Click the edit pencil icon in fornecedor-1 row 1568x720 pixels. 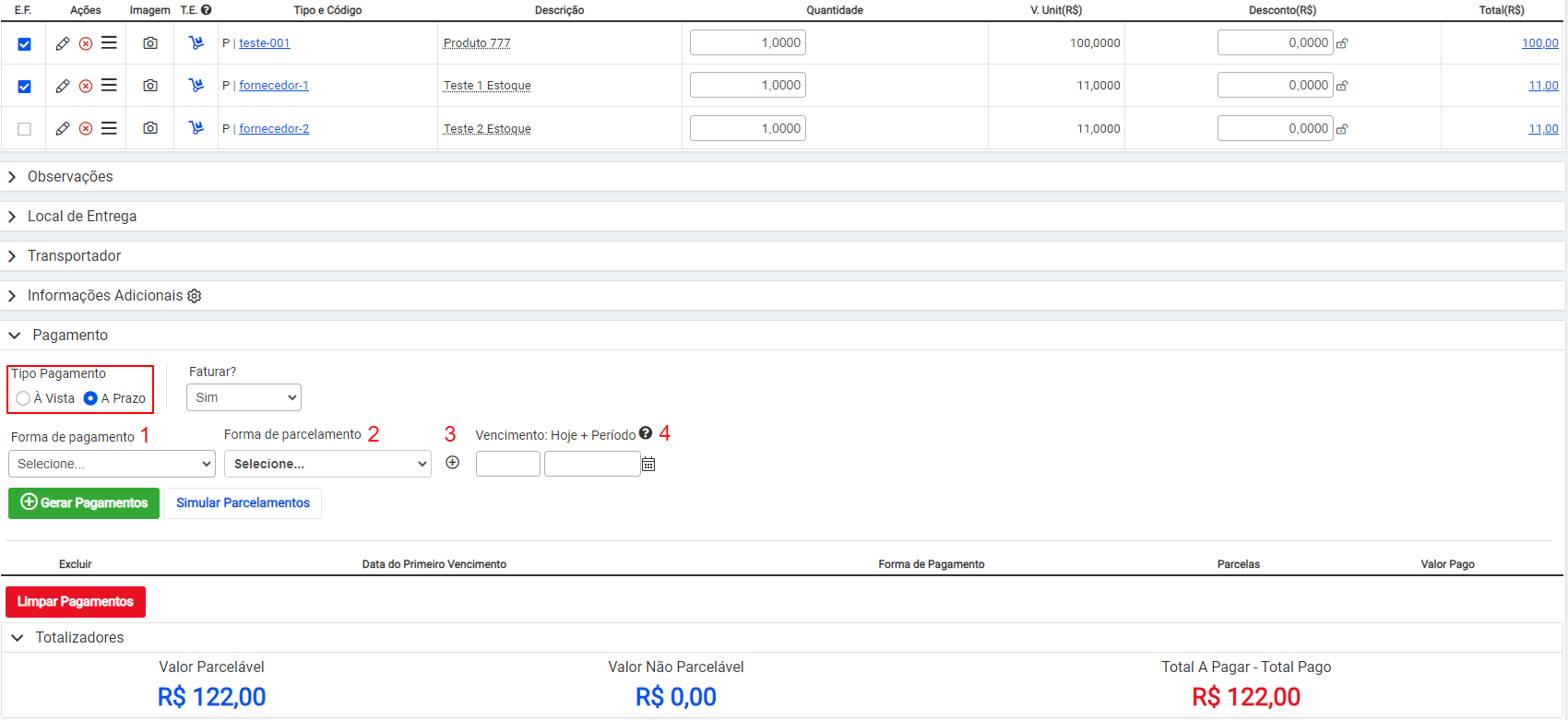(x=63, y=86)
